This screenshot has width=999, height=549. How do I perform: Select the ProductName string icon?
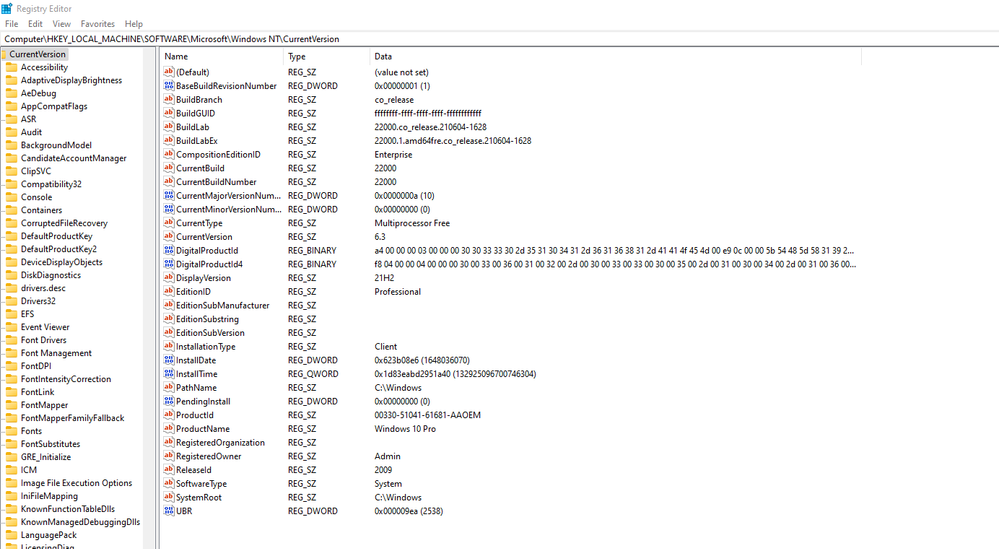click(169, 429)
